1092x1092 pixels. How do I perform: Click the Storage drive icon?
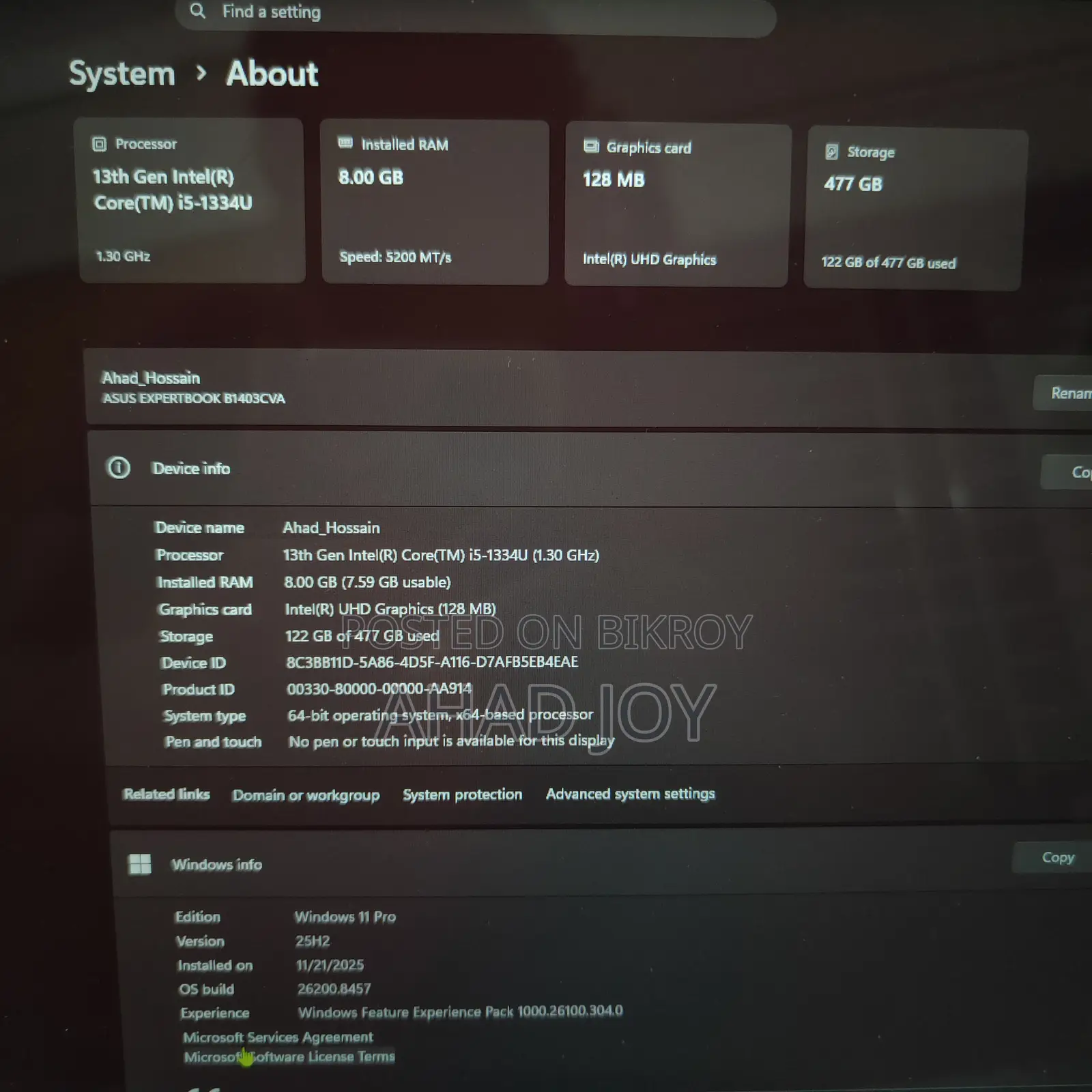click(x=831, y=152)
